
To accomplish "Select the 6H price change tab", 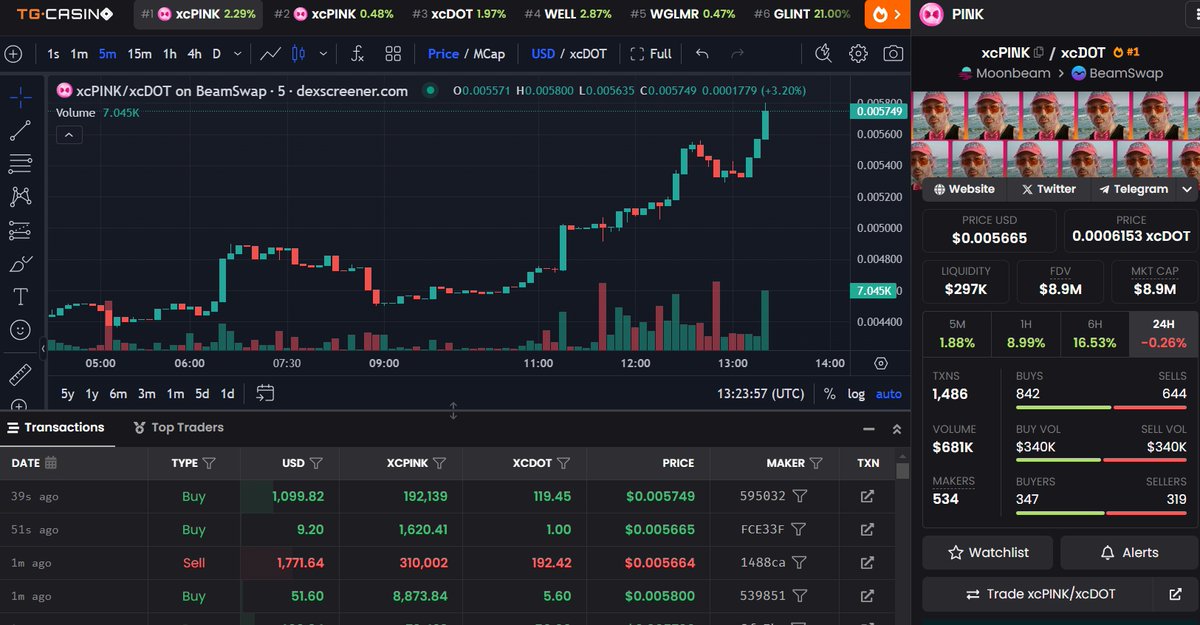I will click(x=1094, y=334).
